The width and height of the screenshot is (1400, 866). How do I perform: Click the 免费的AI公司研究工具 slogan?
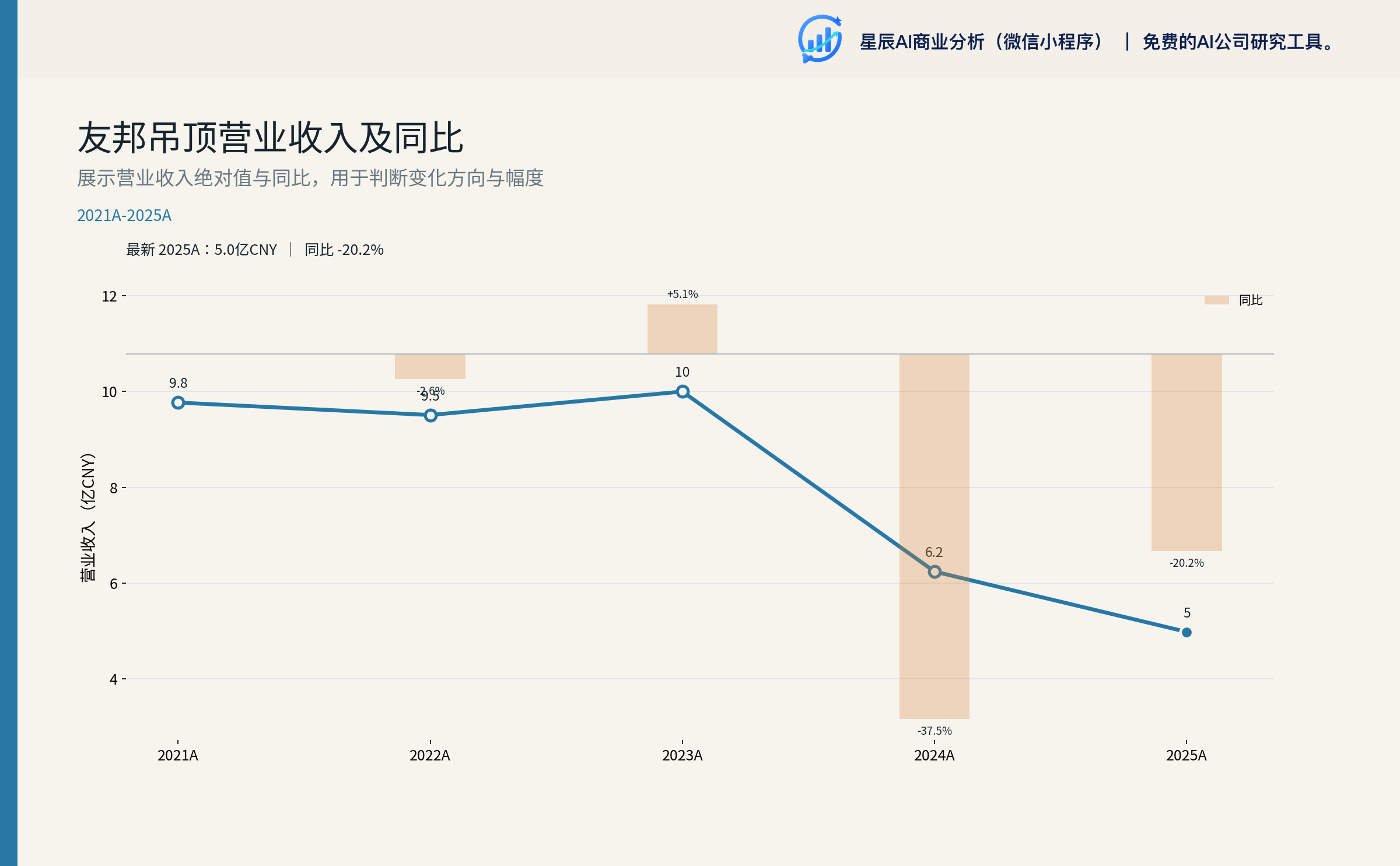coord(1238,41)
